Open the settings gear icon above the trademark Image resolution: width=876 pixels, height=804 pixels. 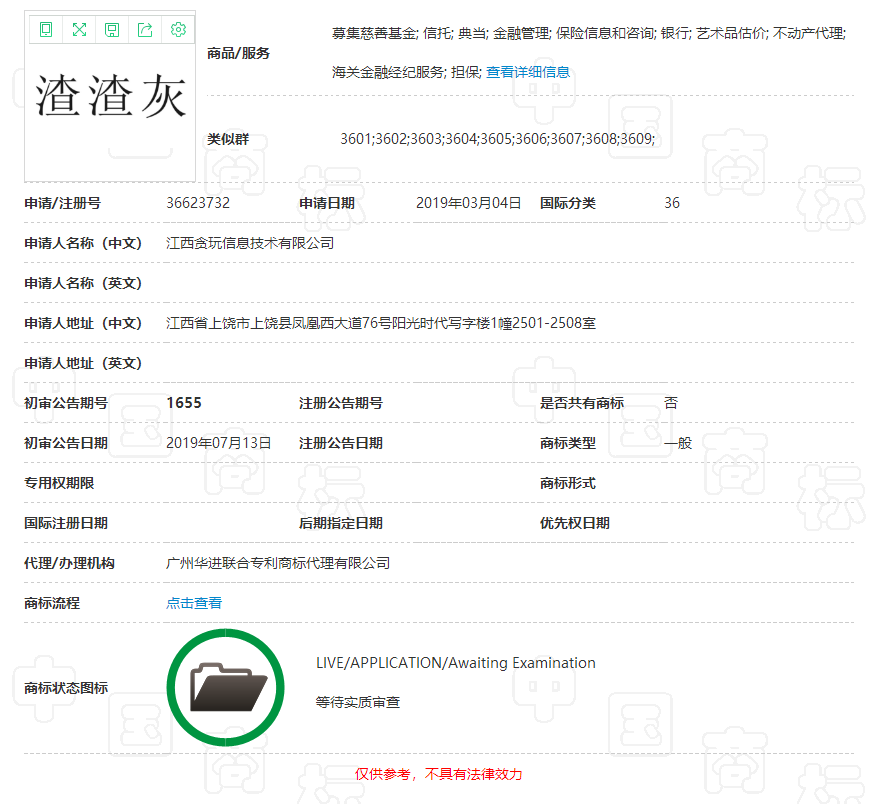coord(178,29)
